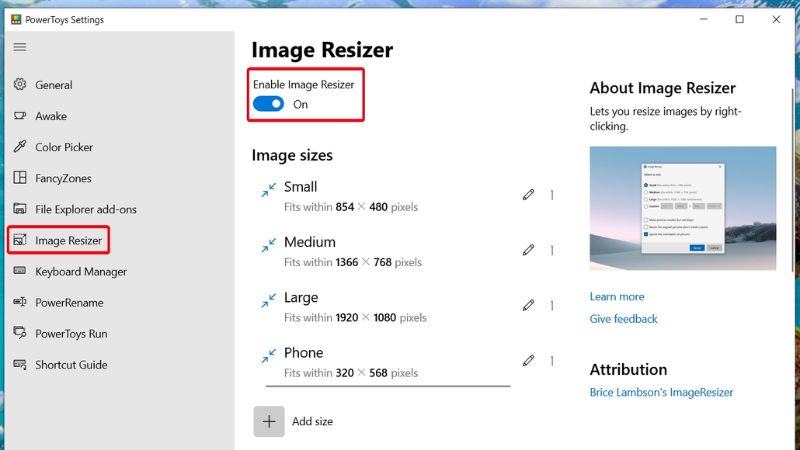Open the Learn more link
The height and width of the screenshot is (450, 800).
(x=617, y=297)
